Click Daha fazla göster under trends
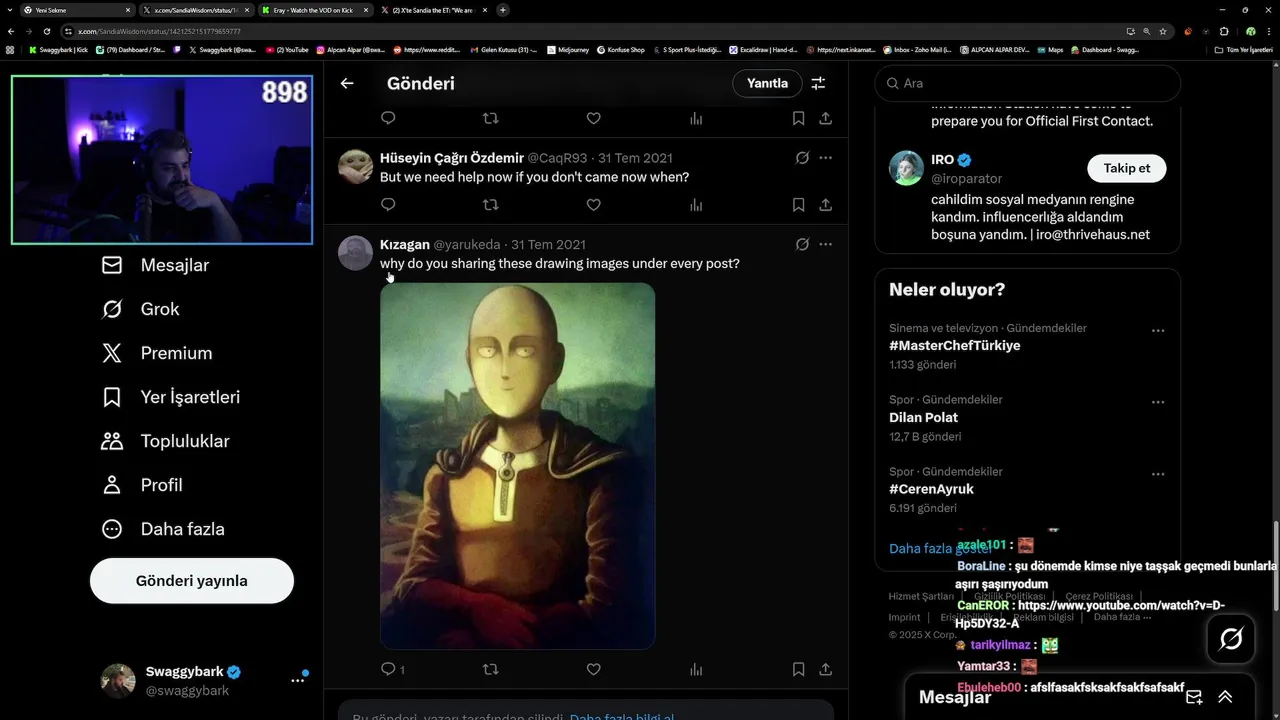 (x=940, y=548)
